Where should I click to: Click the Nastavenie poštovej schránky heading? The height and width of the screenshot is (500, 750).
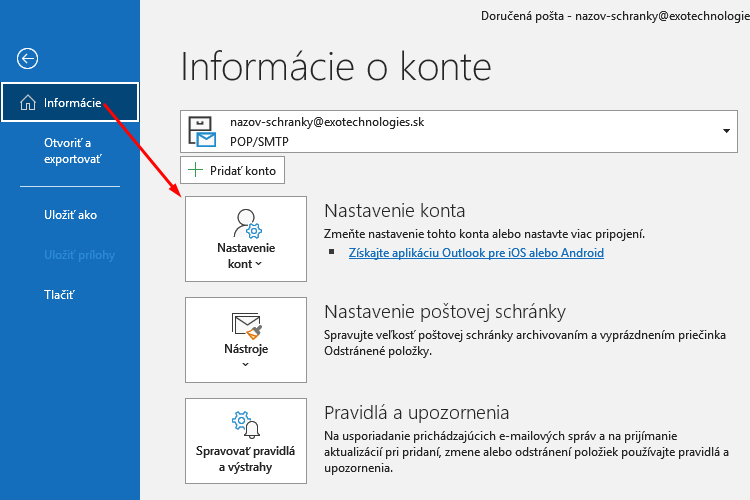click(x=445, y=311)
